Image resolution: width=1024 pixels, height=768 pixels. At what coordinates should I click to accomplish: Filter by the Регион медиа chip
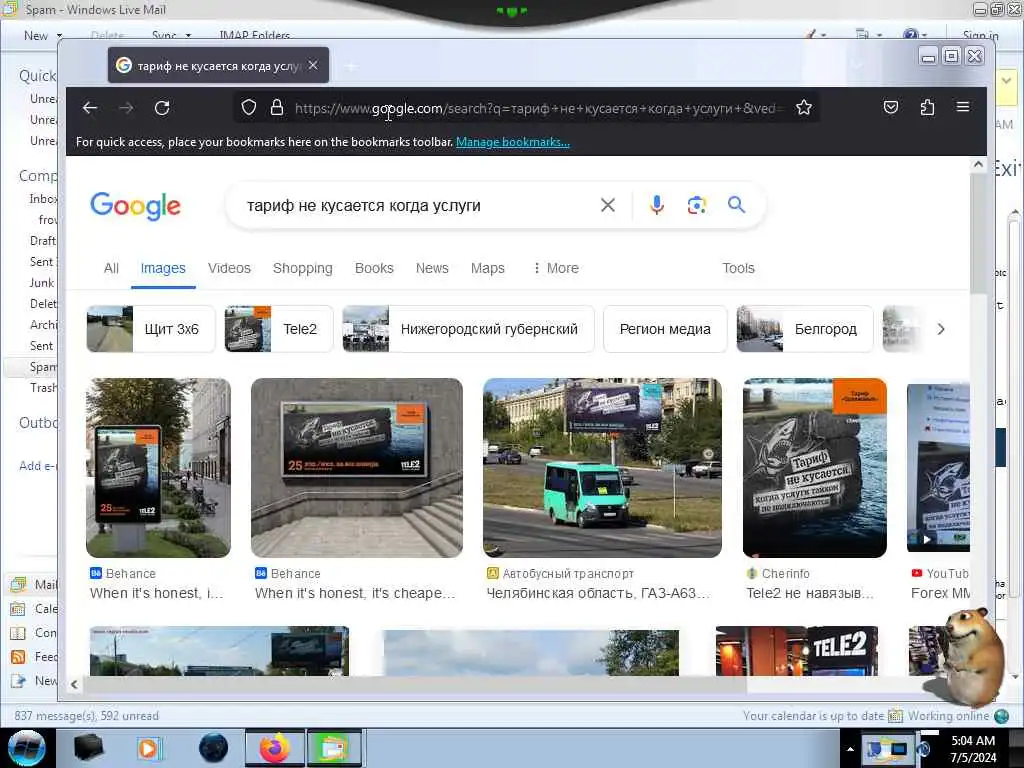665,329
